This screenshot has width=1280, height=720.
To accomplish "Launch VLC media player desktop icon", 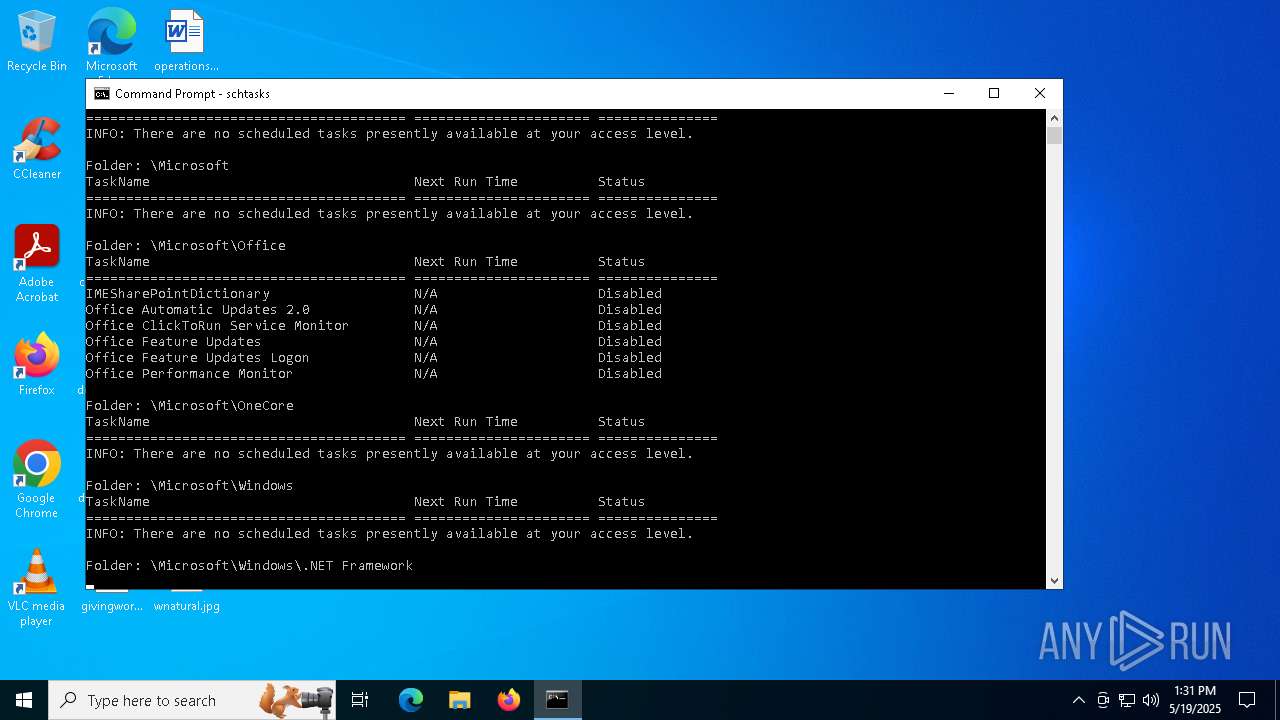I will [x=37, y=588].
